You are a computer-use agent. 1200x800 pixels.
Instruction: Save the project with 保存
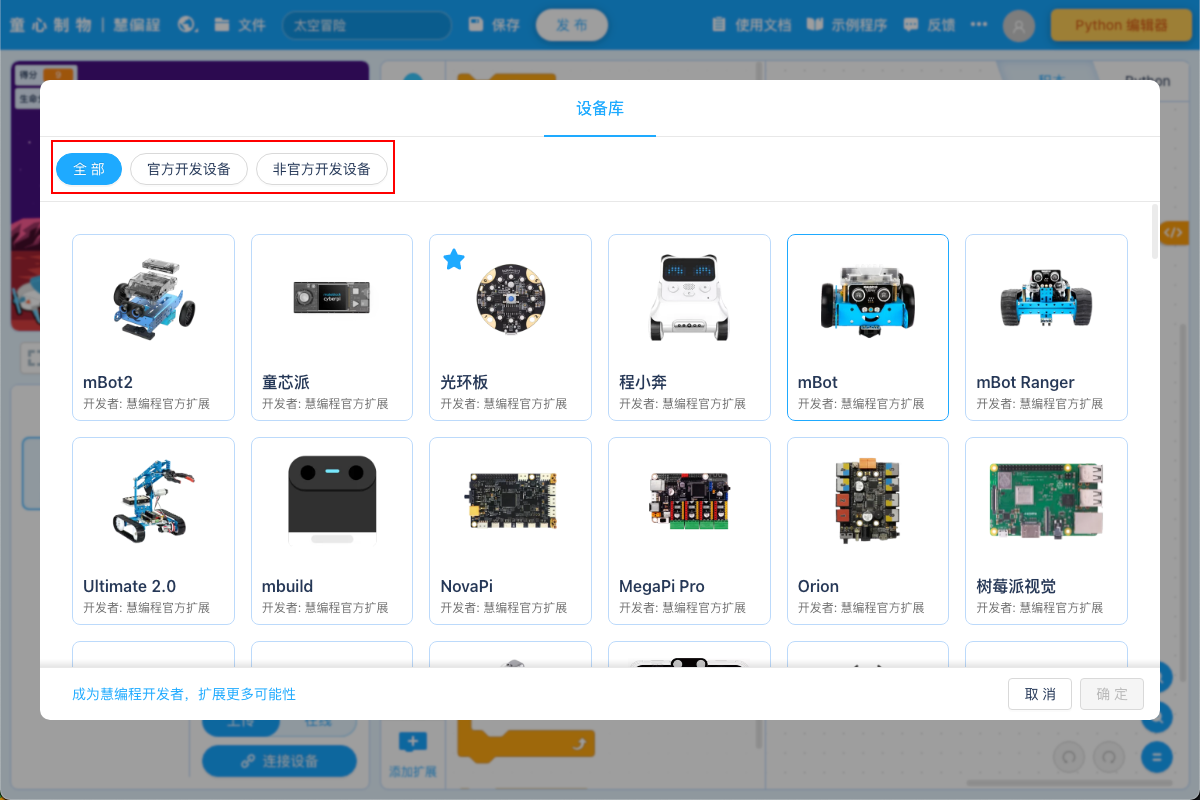coord(494,25)
